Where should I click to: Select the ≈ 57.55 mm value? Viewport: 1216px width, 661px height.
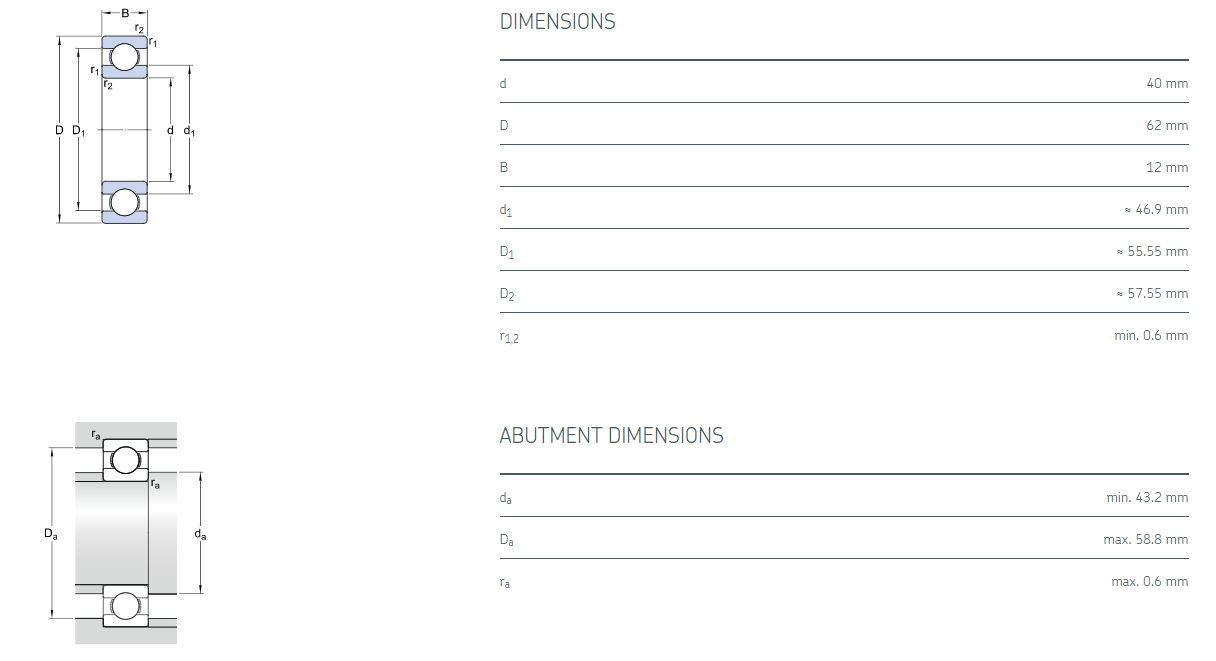(1152, 293)
